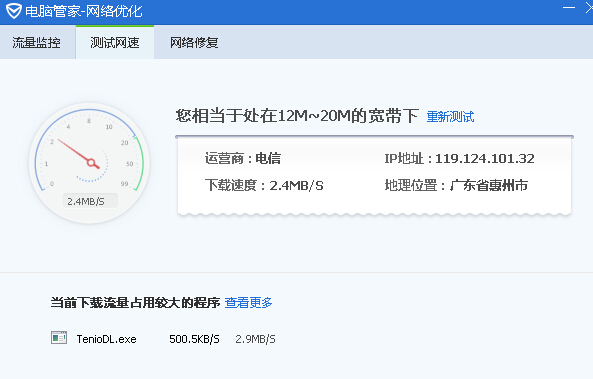This screenshot has width=593, height=379.
Task: Click the 您相当于处在12M~20M的宽带下 heading
Action: tap(297, 116)
